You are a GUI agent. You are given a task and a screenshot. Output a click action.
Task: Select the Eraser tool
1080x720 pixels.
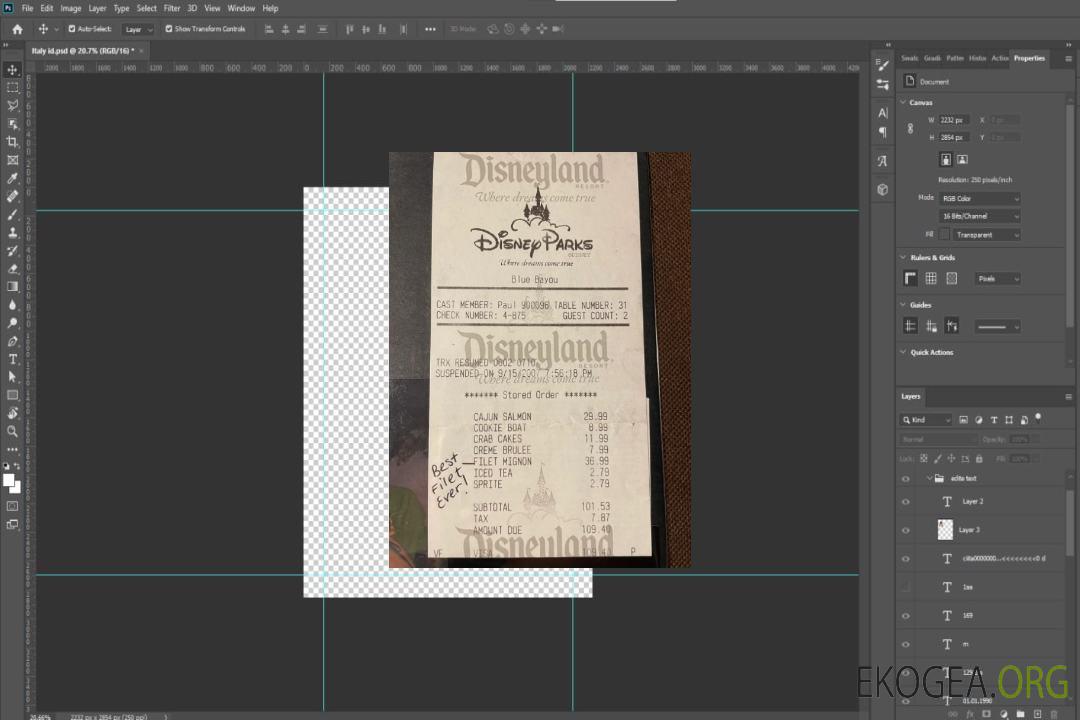[12, 269]
